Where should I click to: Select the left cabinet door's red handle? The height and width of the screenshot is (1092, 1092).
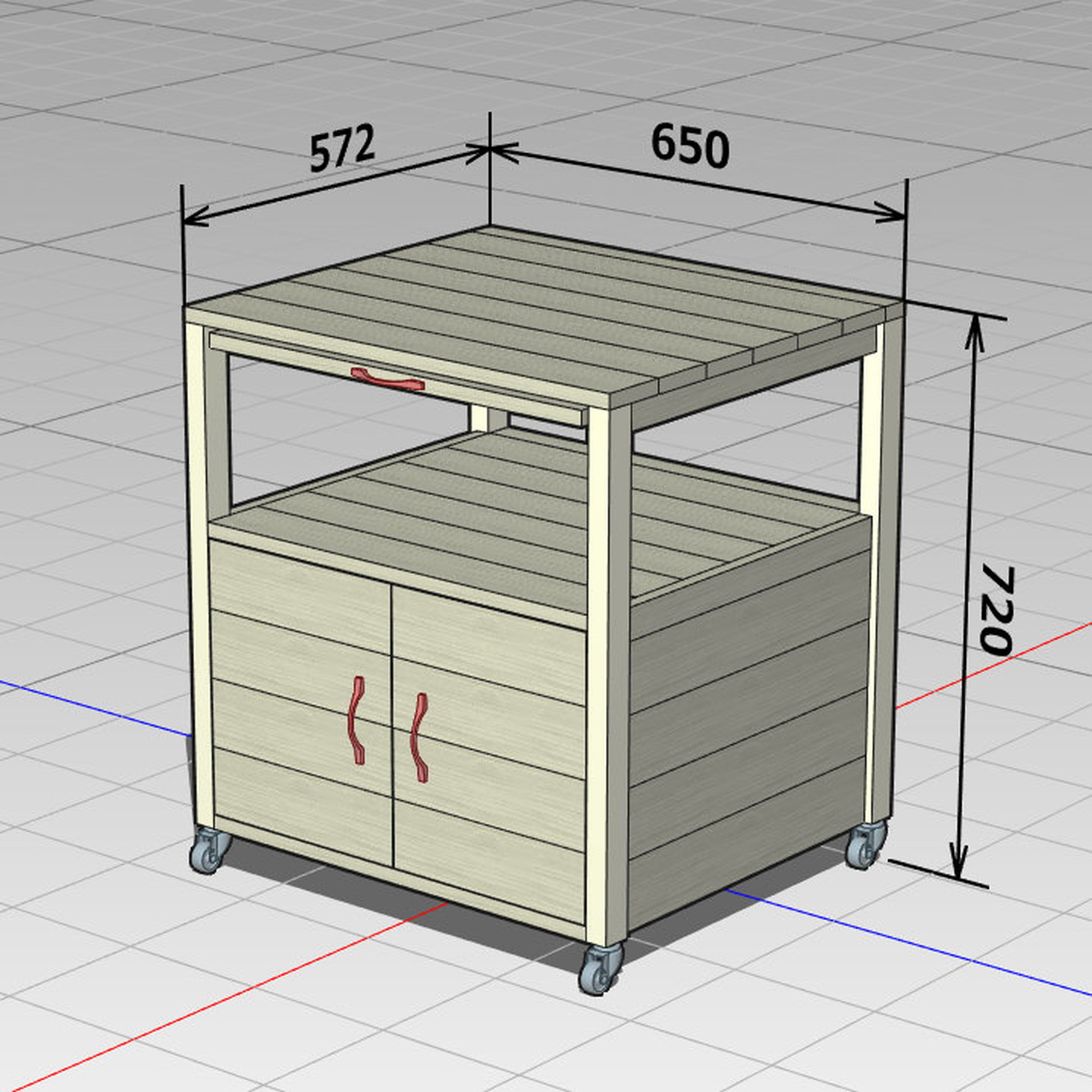point(356,720)
